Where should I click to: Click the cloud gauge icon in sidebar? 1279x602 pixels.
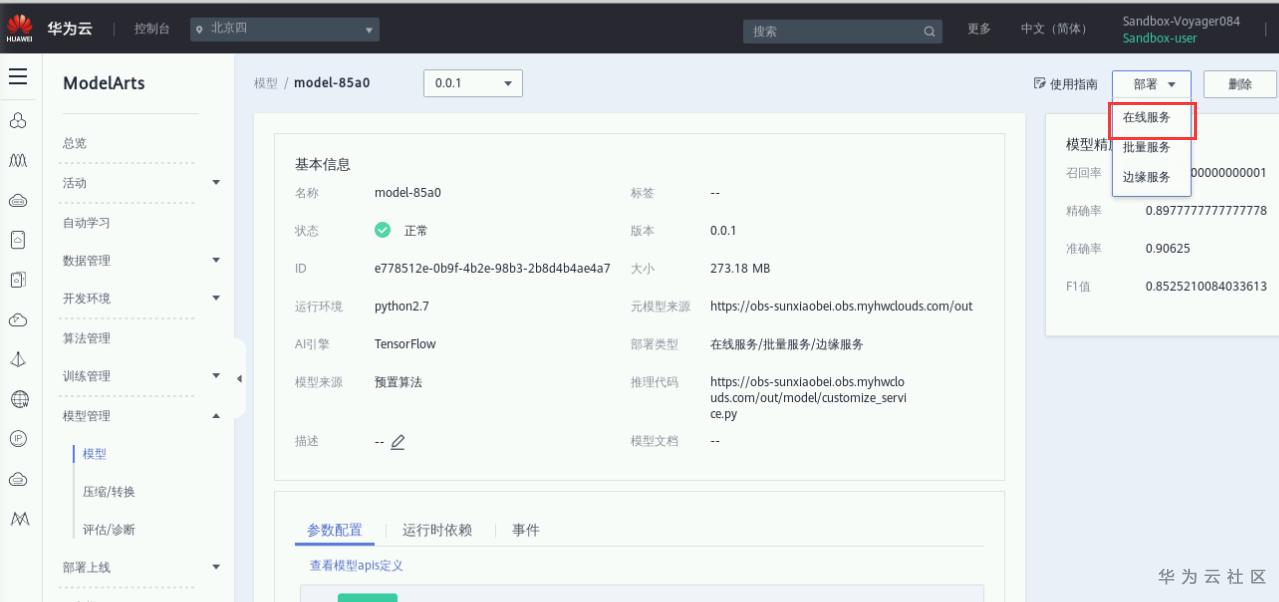click(18, 320)
